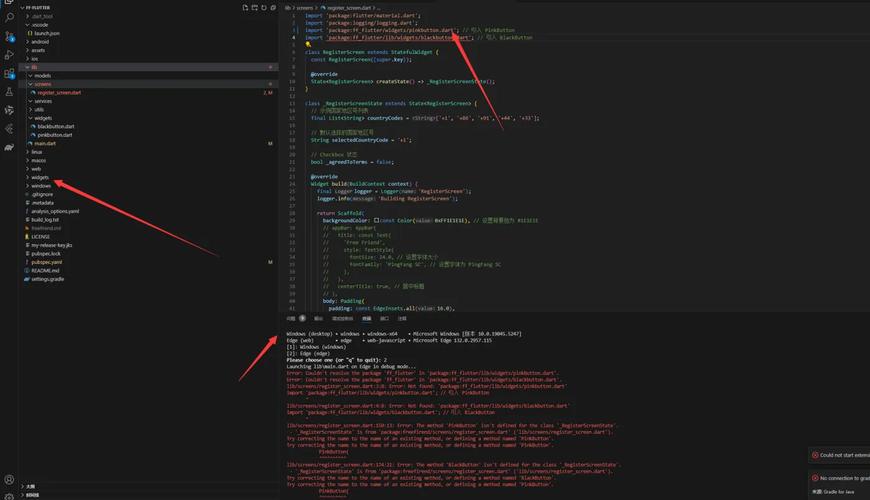The height and width of the screenshot is (500, 870).
Task: Collapse the inner lib widgets folder
Action: coord(43,118)
